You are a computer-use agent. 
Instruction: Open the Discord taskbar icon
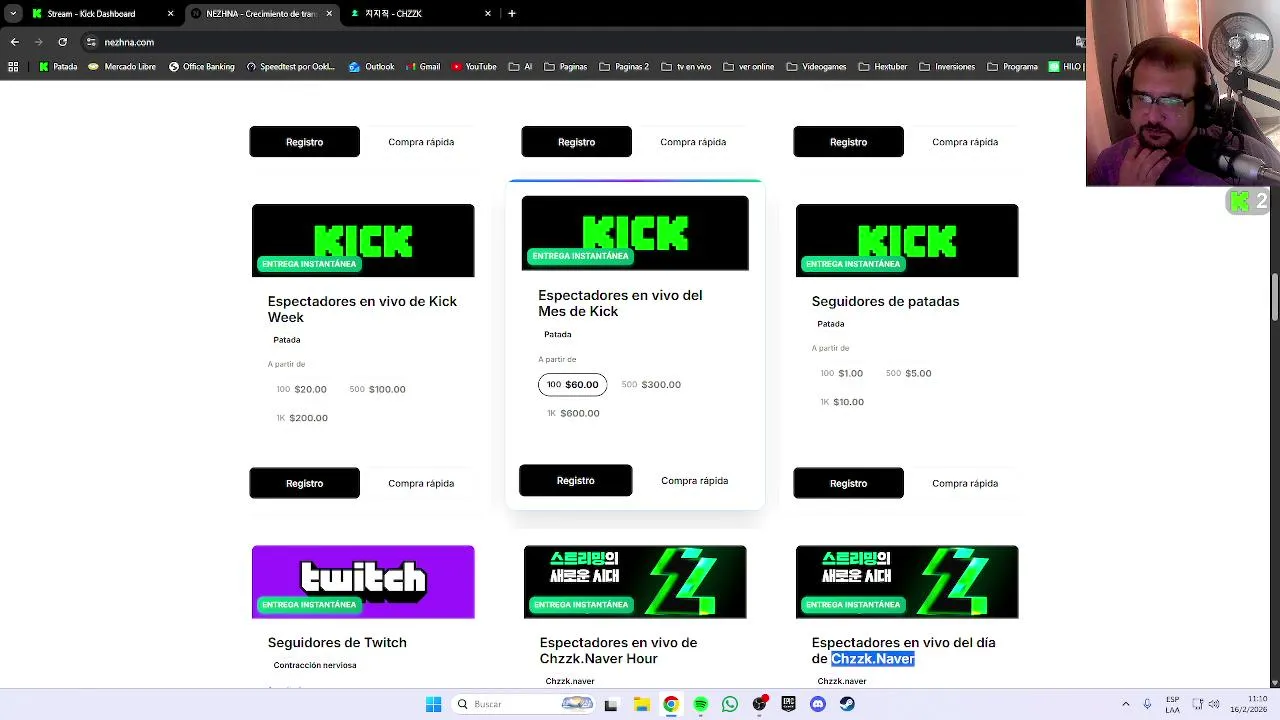[x=818, y=704]
